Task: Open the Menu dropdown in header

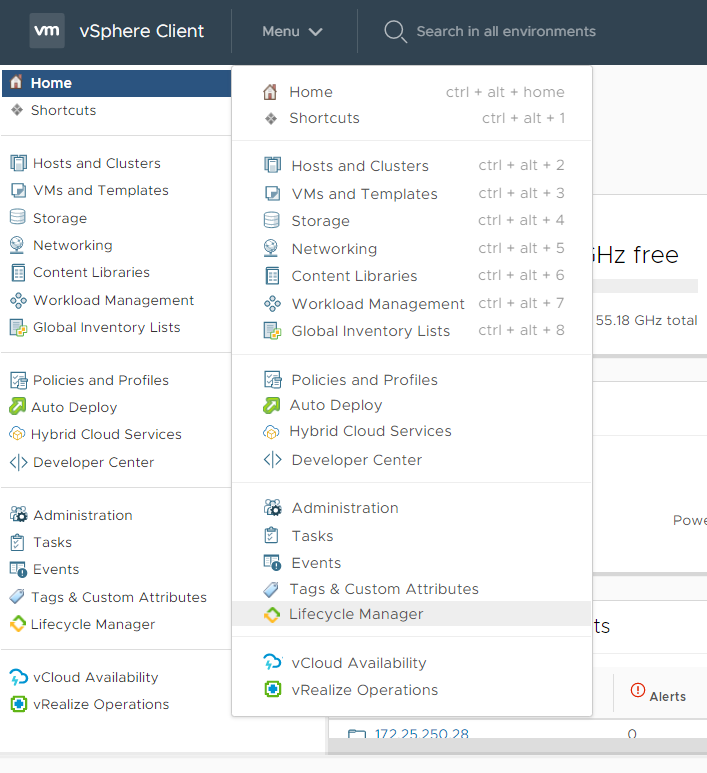Action: click(292, 32)
